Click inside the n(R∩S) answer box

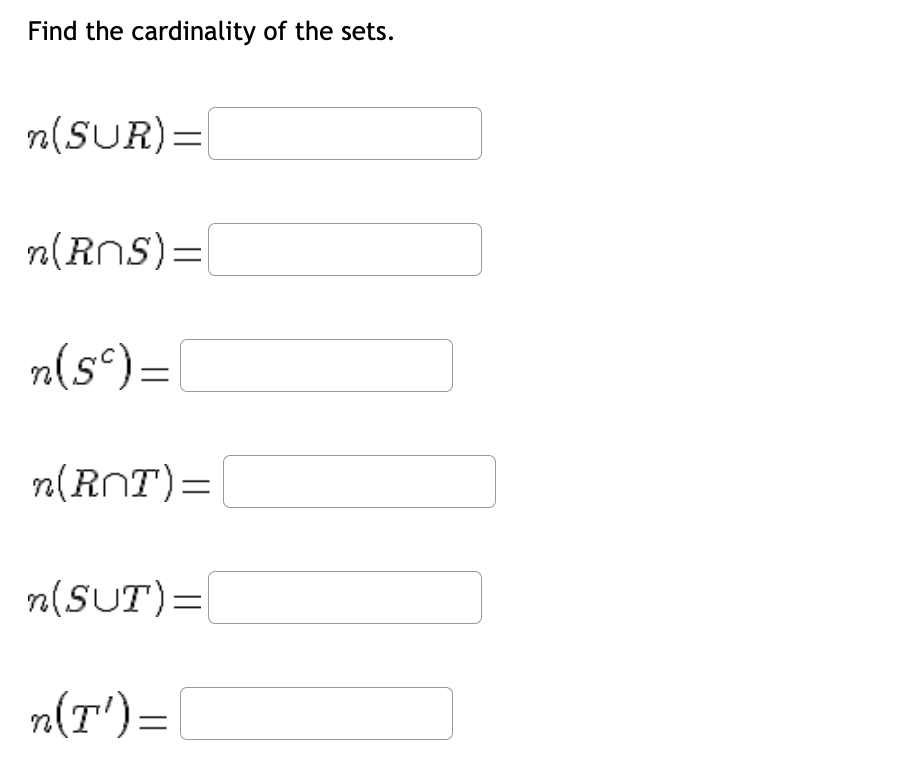coord(344,249)
